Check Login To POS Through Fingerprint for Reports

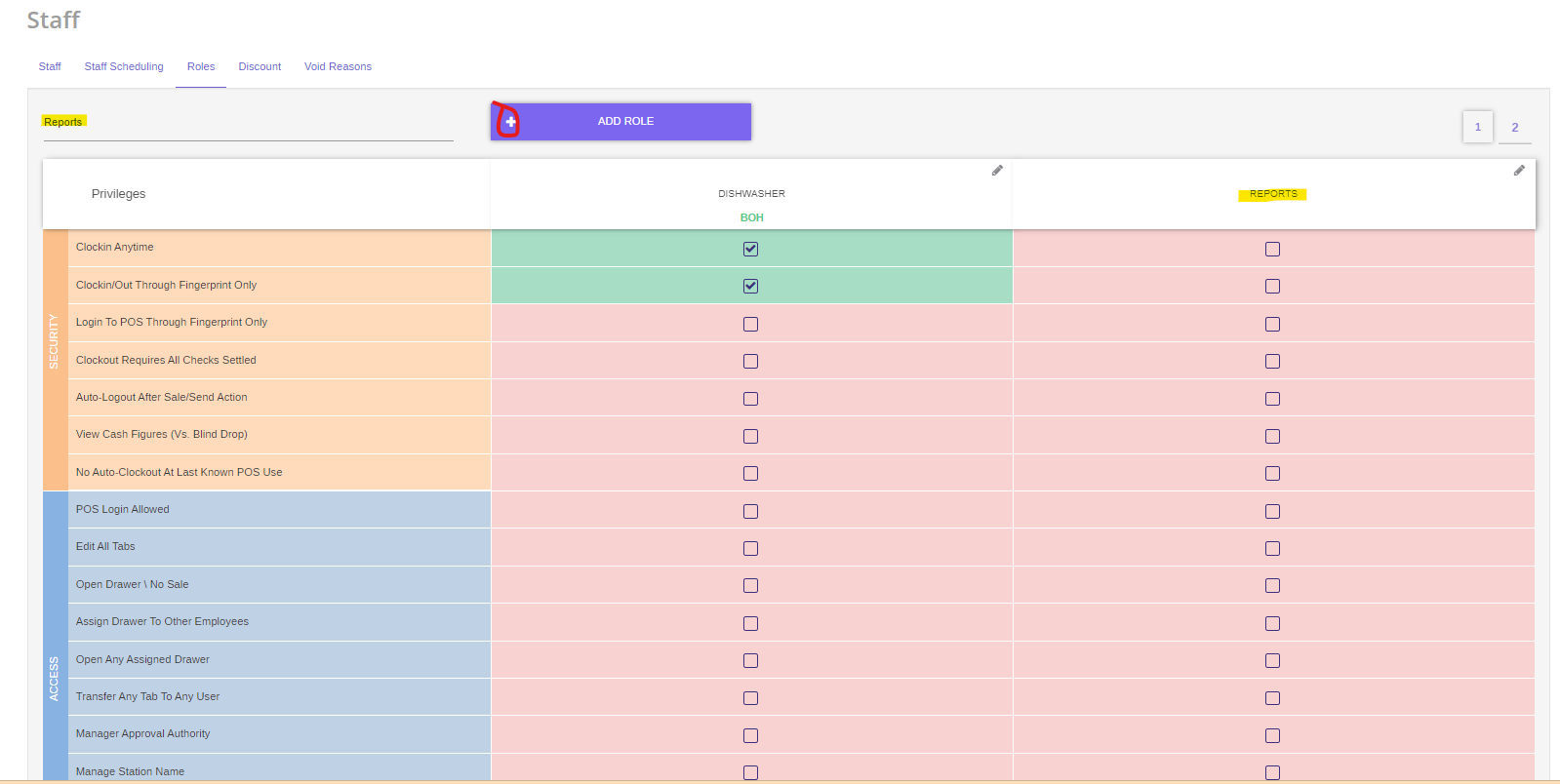(x=1272, y=324)
